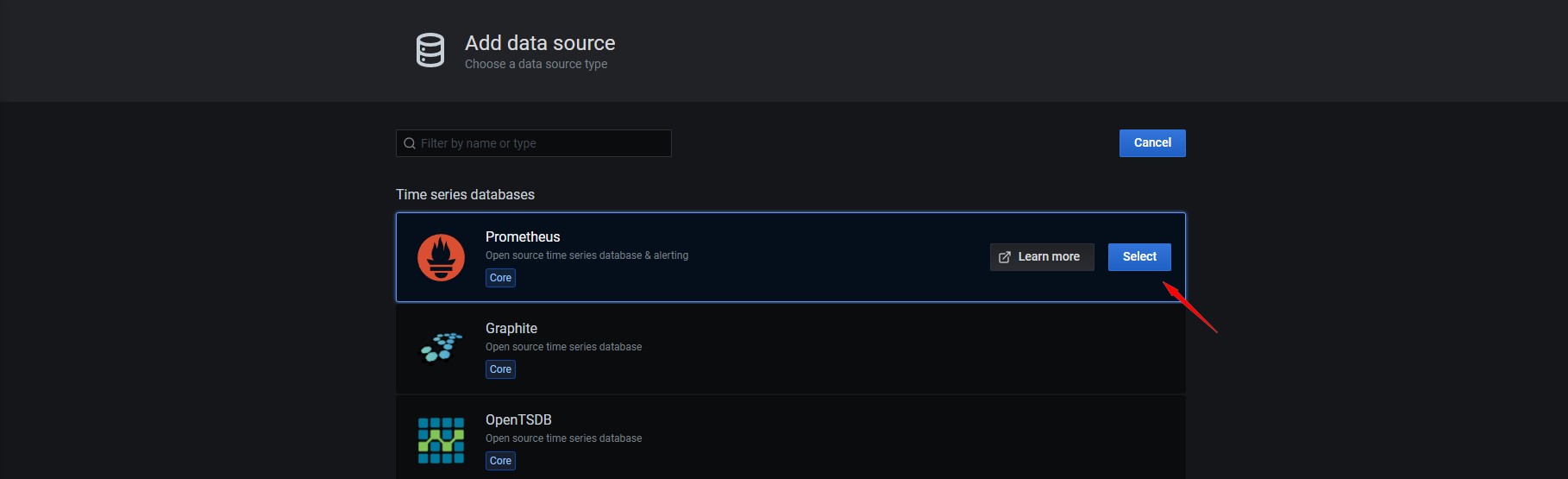Click the Add data source page title
The width and height of the screenshot is (1568, 479).
(540, 43)
